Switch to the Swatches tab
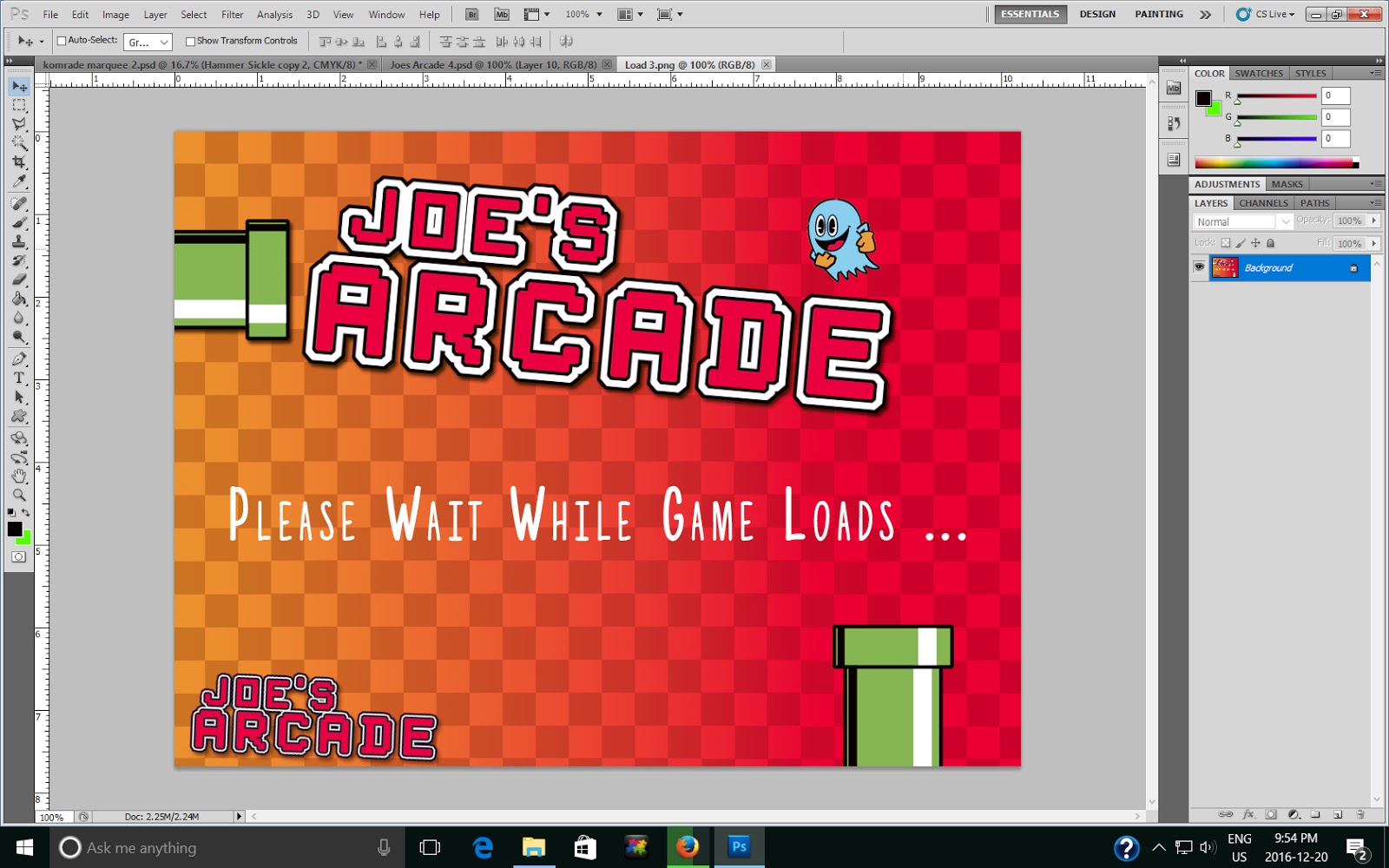 1259,74
